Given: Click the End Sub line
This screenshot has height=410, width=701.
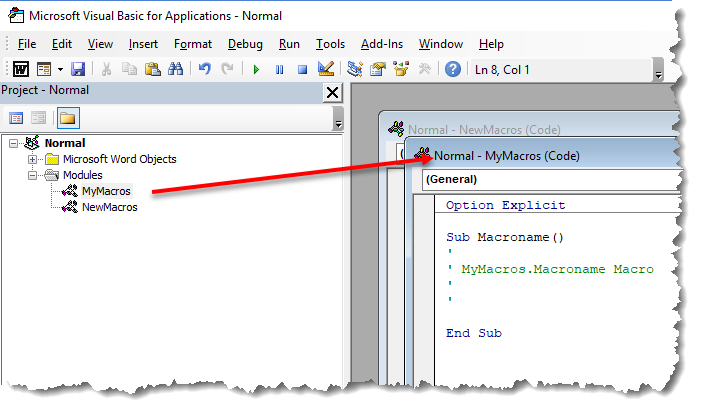Looking at the screenshot, I should (x=473, y=333).
